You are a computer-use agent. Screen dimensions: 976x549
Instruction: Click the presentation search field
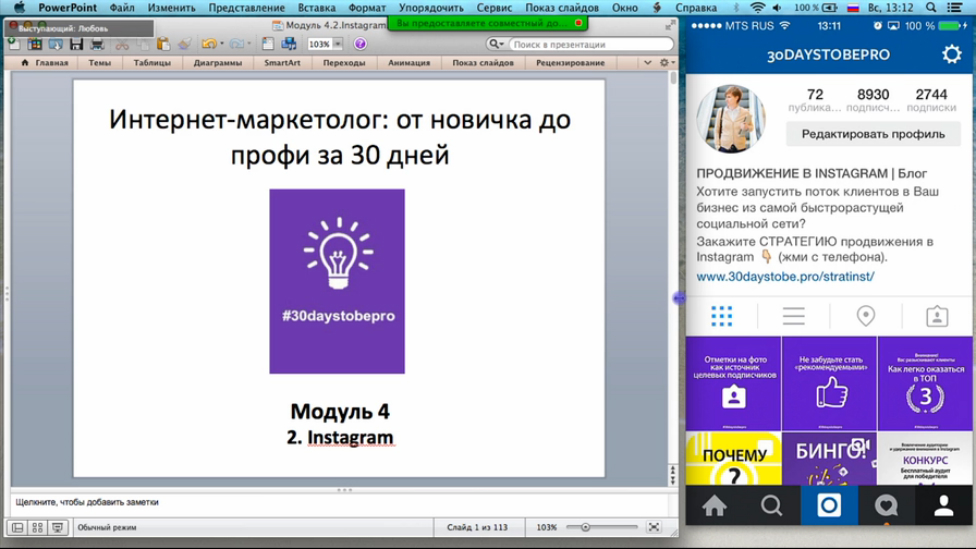(x=591, y=44)
